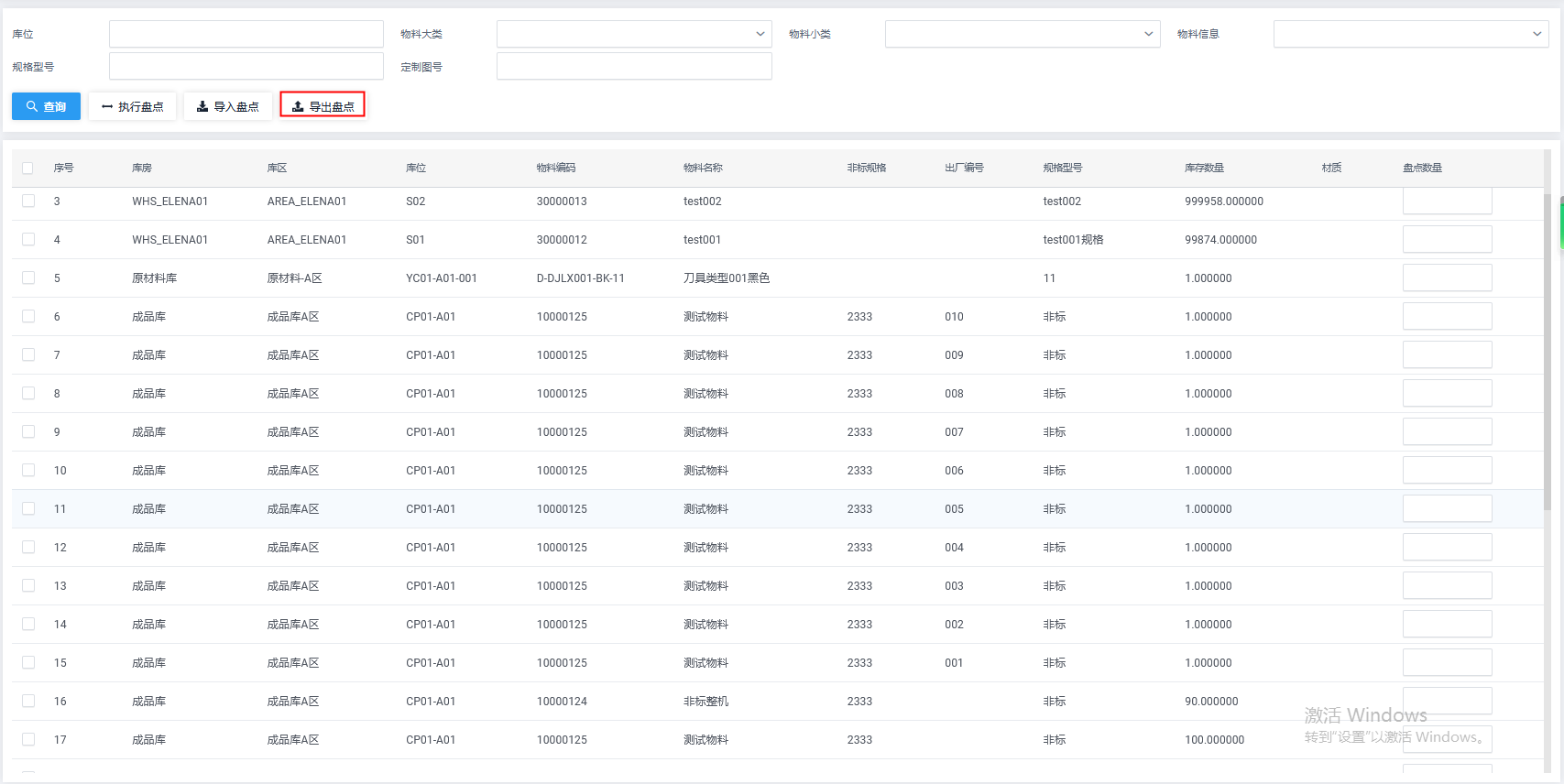The height and width of the screenshot is (784, 1564).
Task: Click the 物料编码 column header
Action: 556,168
